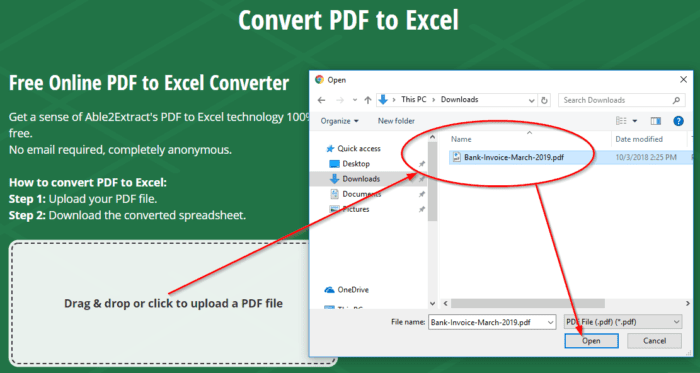
Task: Click the 10/3/2018 2:25 PM date cell
Action: [646, 157]
